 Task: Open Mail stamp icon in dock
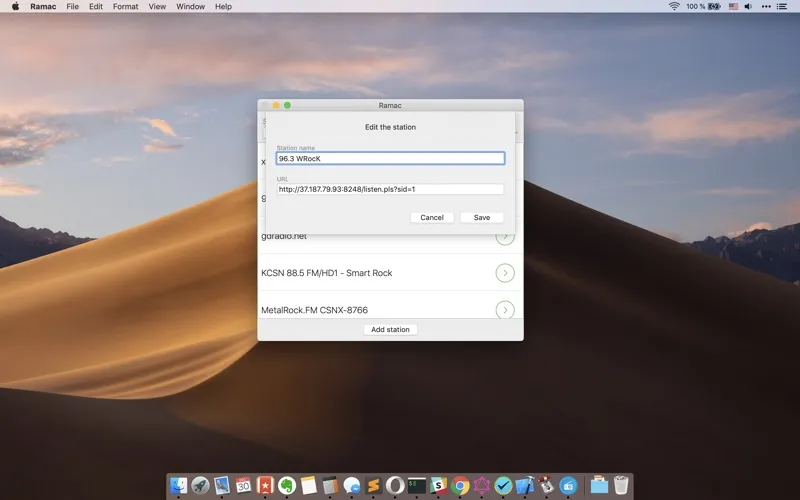coord(222,485)
